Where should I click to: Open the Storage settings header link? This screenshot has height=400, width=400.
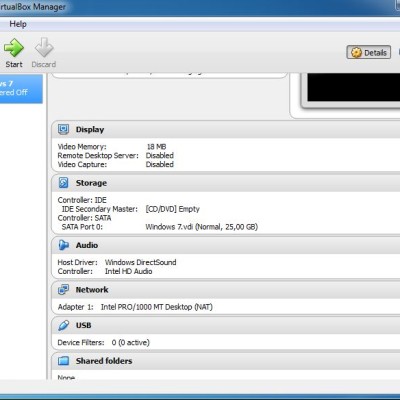91,183
